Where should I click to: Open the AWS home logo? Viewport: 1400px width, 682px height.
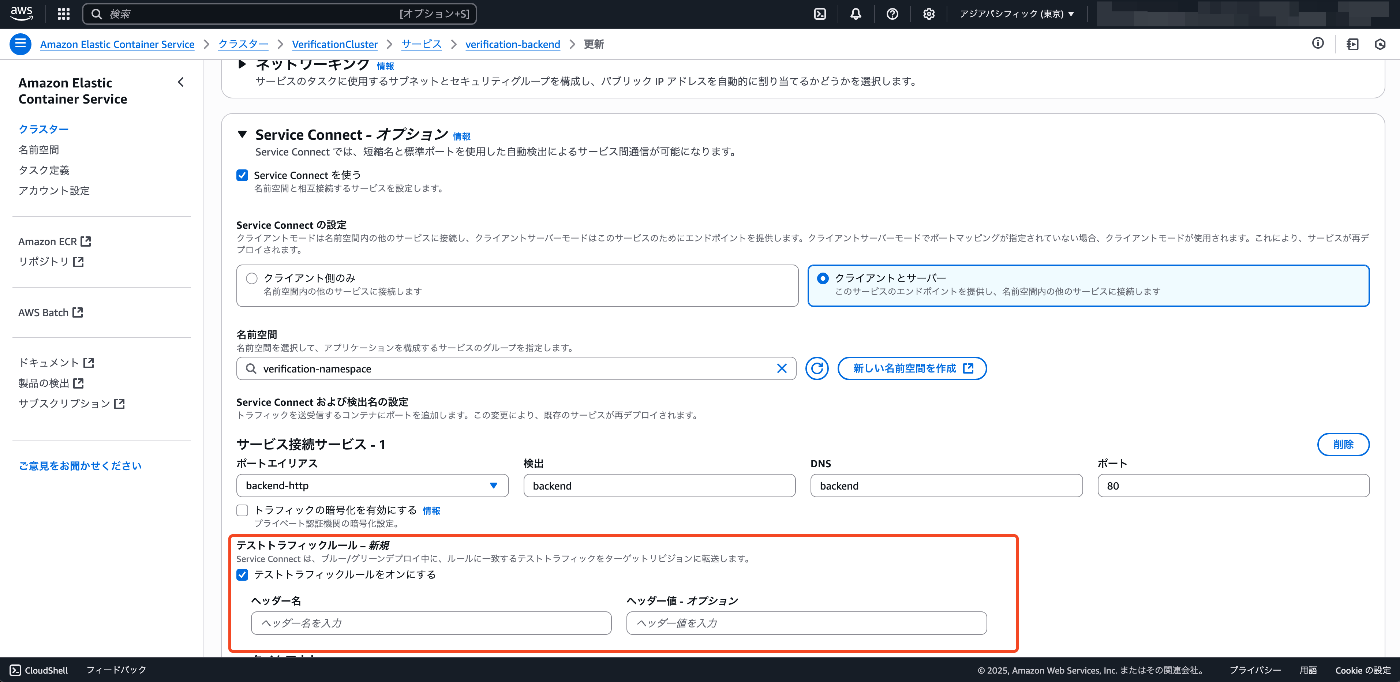tap(23, 14)
